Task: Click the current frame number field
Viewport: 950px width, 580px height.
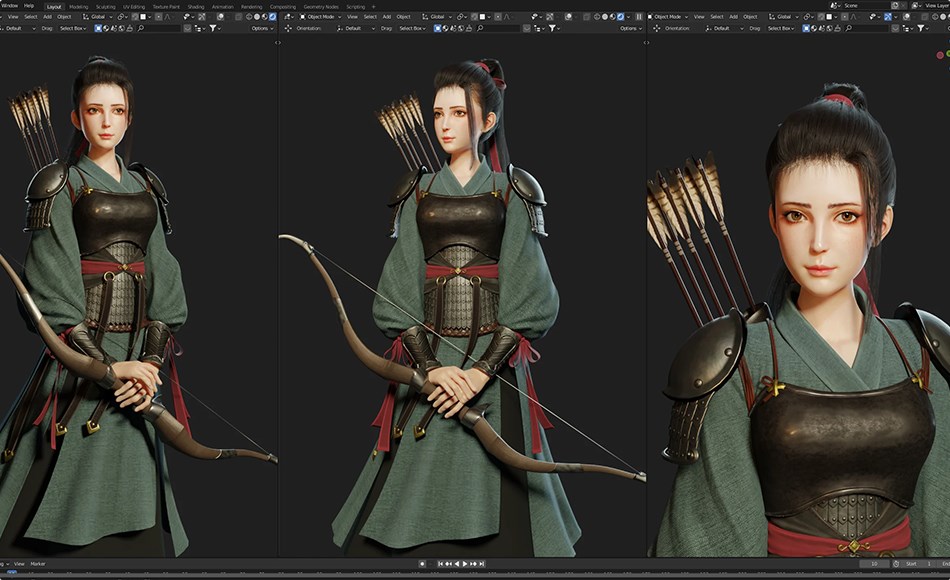Action: 873,565
